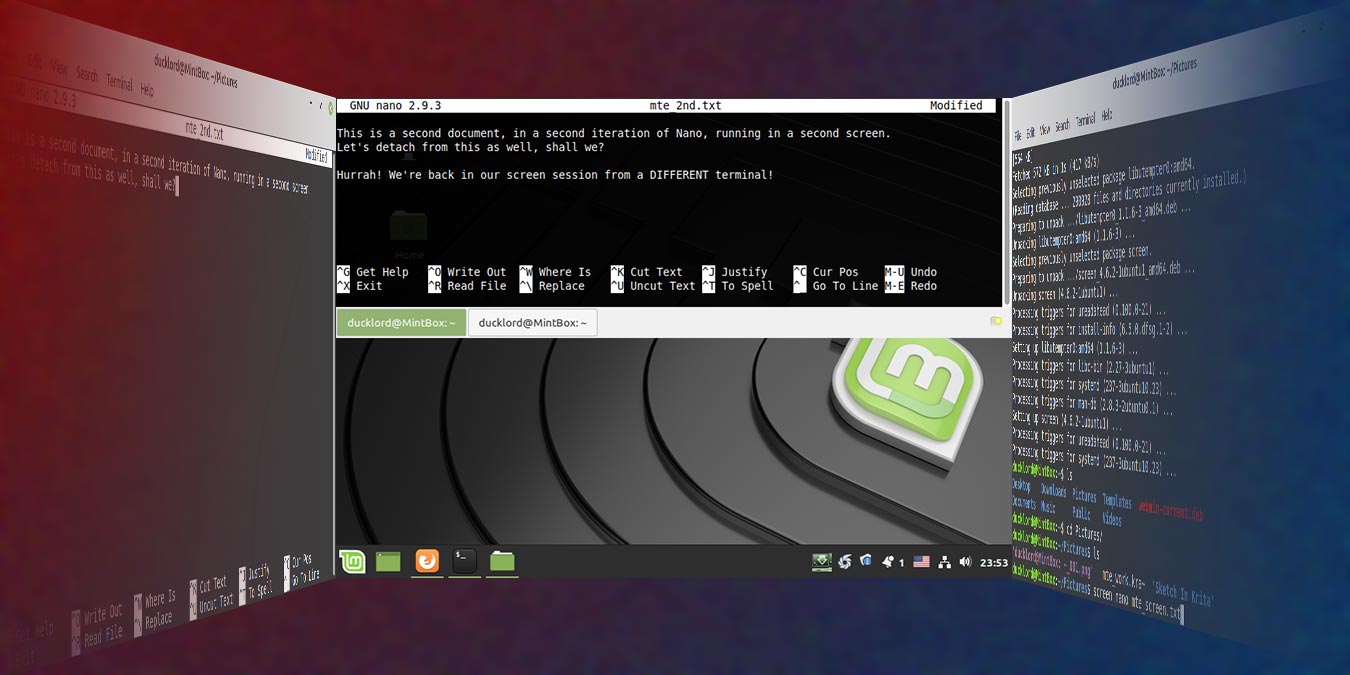
Task: Toggle show desktop on the panel
Action: (387, 561)
